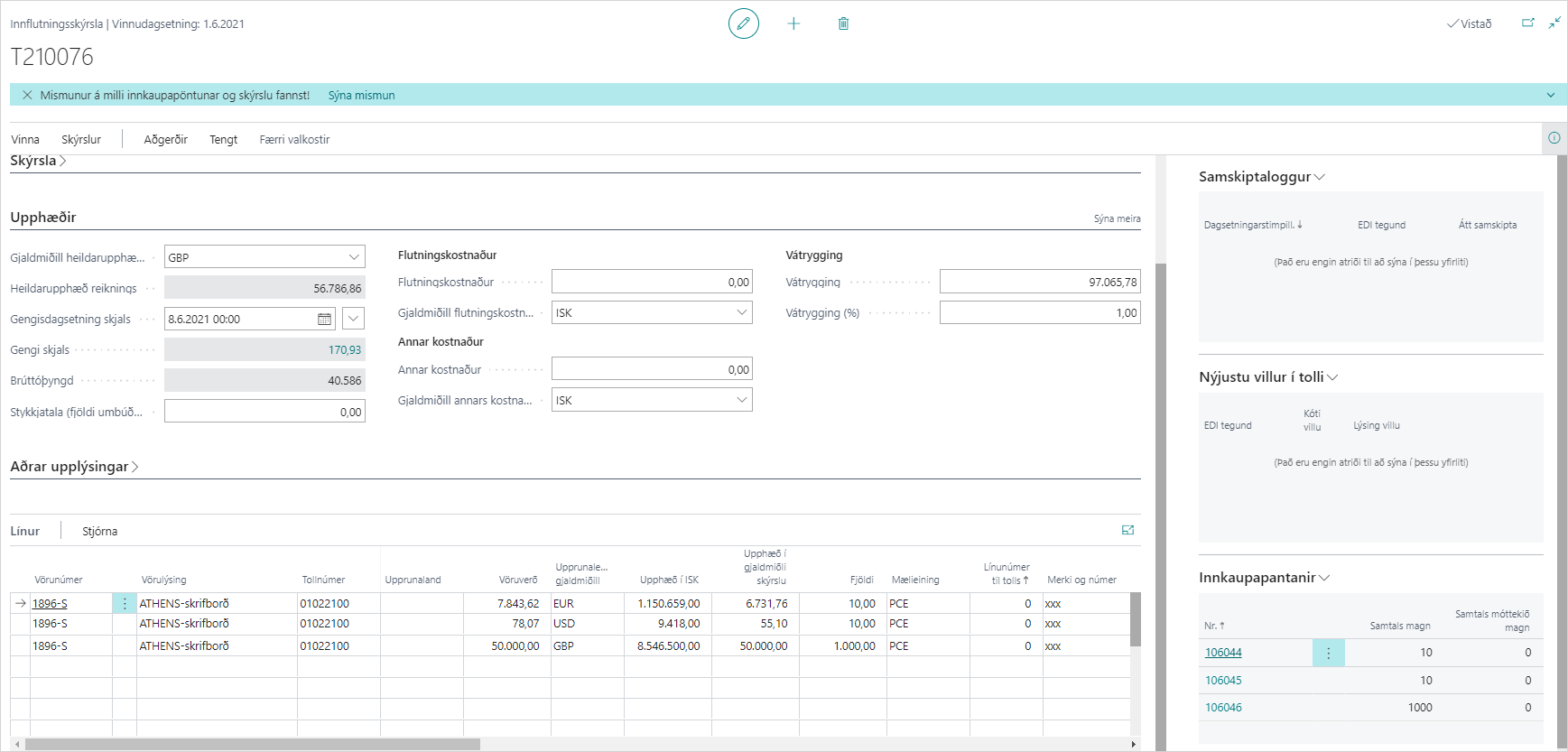Viewport: 1568px width, 752px height.
Task: Collapse the Samskiptaloggur panel
Action: coord(1320,177)
